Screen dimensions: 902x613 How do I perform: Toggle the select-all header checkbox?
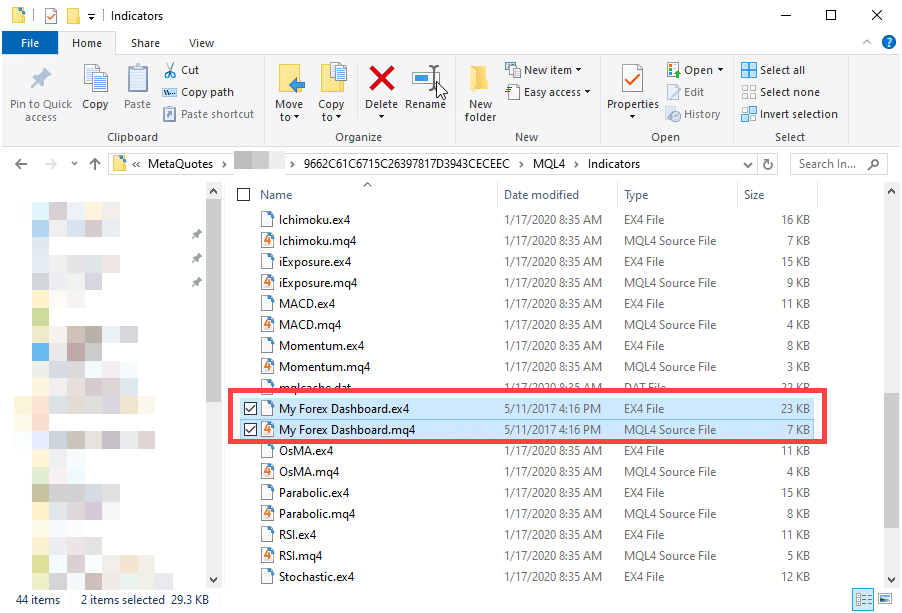244,194
